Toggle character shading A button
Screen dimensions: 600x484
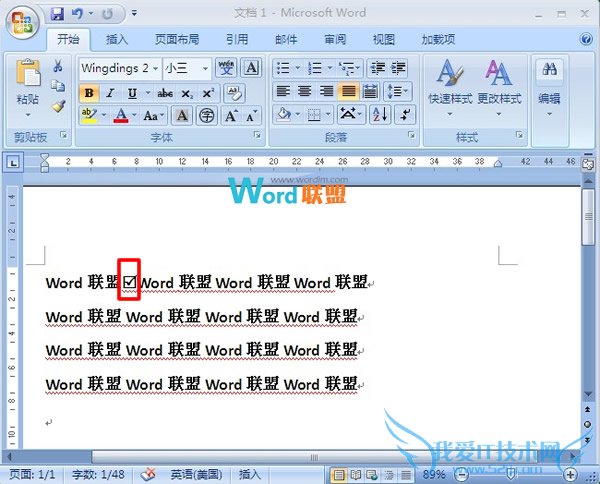pyautogui.click(x=182, y=116)
